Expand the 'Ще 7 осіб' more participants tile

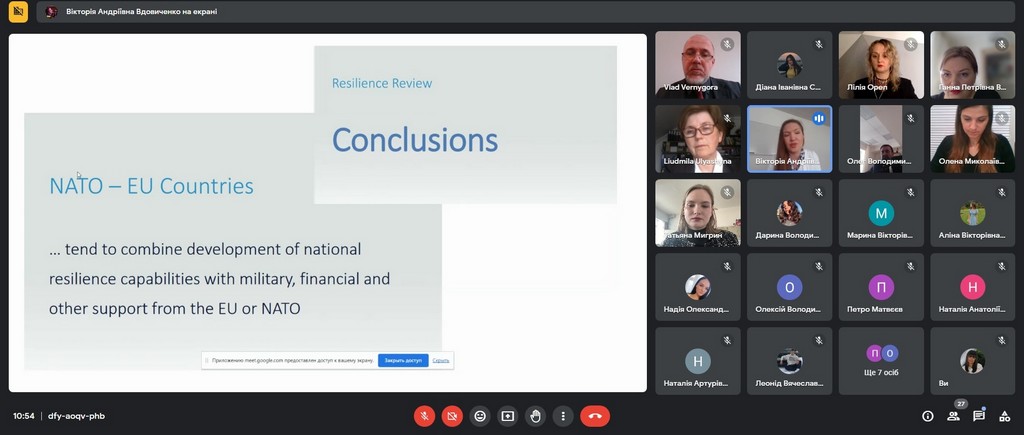click(881, 360)
